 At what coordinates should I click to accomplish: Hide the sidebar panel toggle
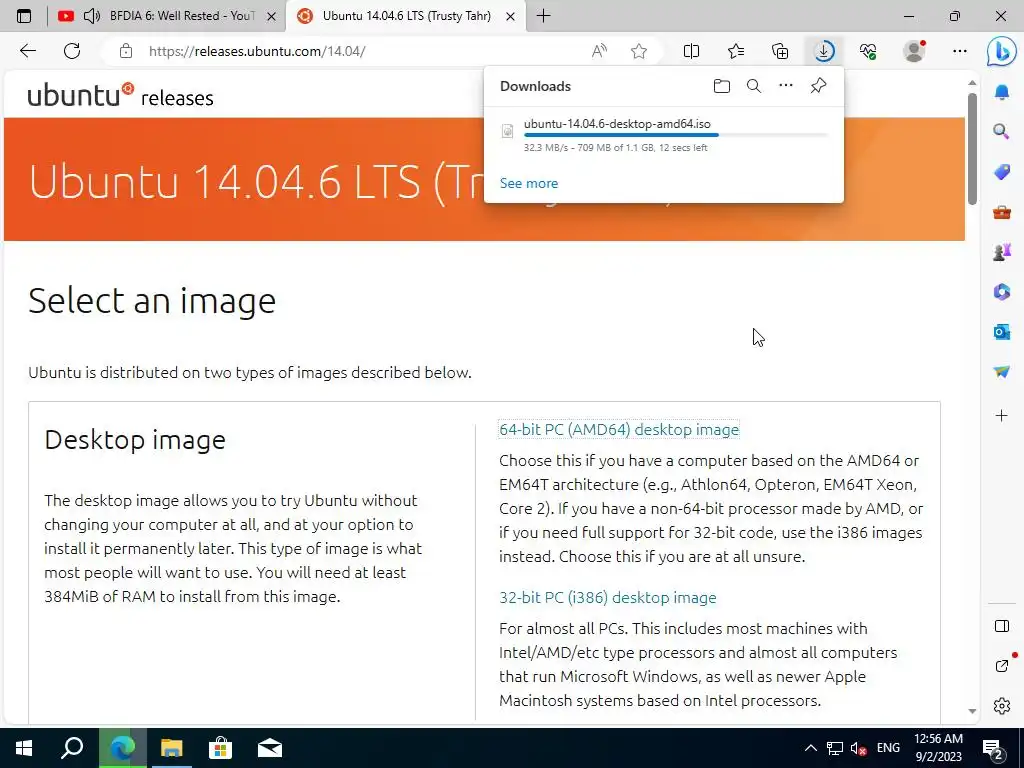point(1001,626)
